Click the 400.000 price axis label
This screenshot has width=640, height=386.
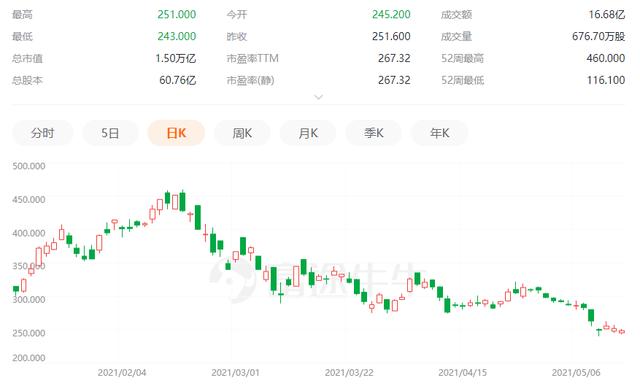tap(29, 233)
